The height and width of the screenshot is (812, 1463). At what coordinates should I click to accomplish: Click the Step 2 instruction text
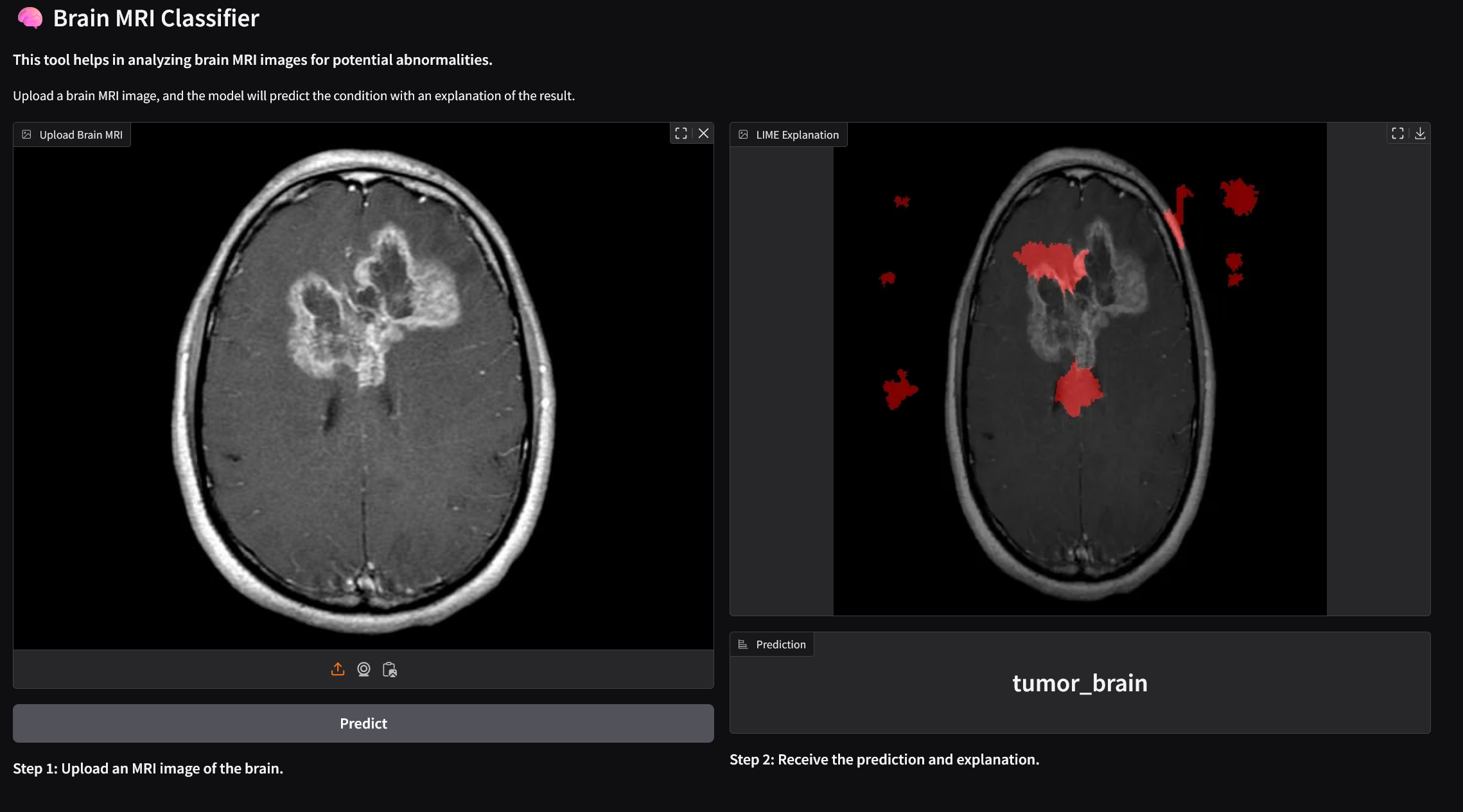[884, 759]
